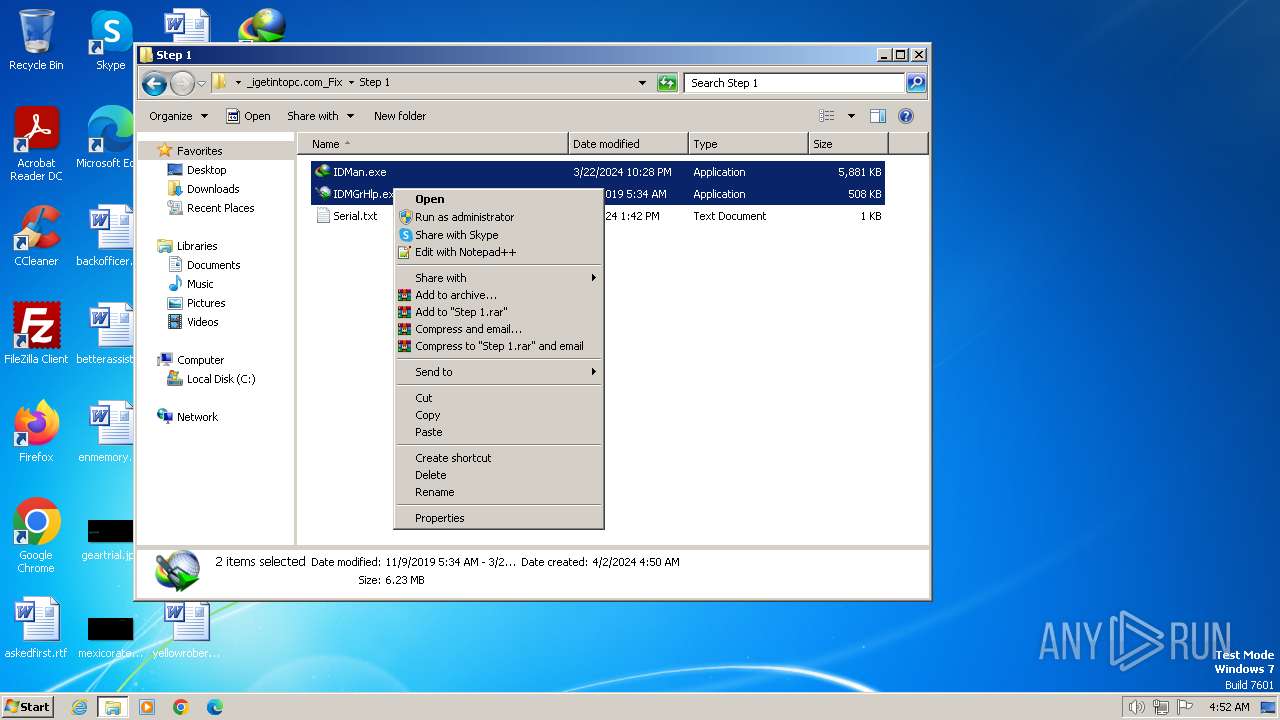
Task: Click Edge icon in taskbar
Action: 215,707
